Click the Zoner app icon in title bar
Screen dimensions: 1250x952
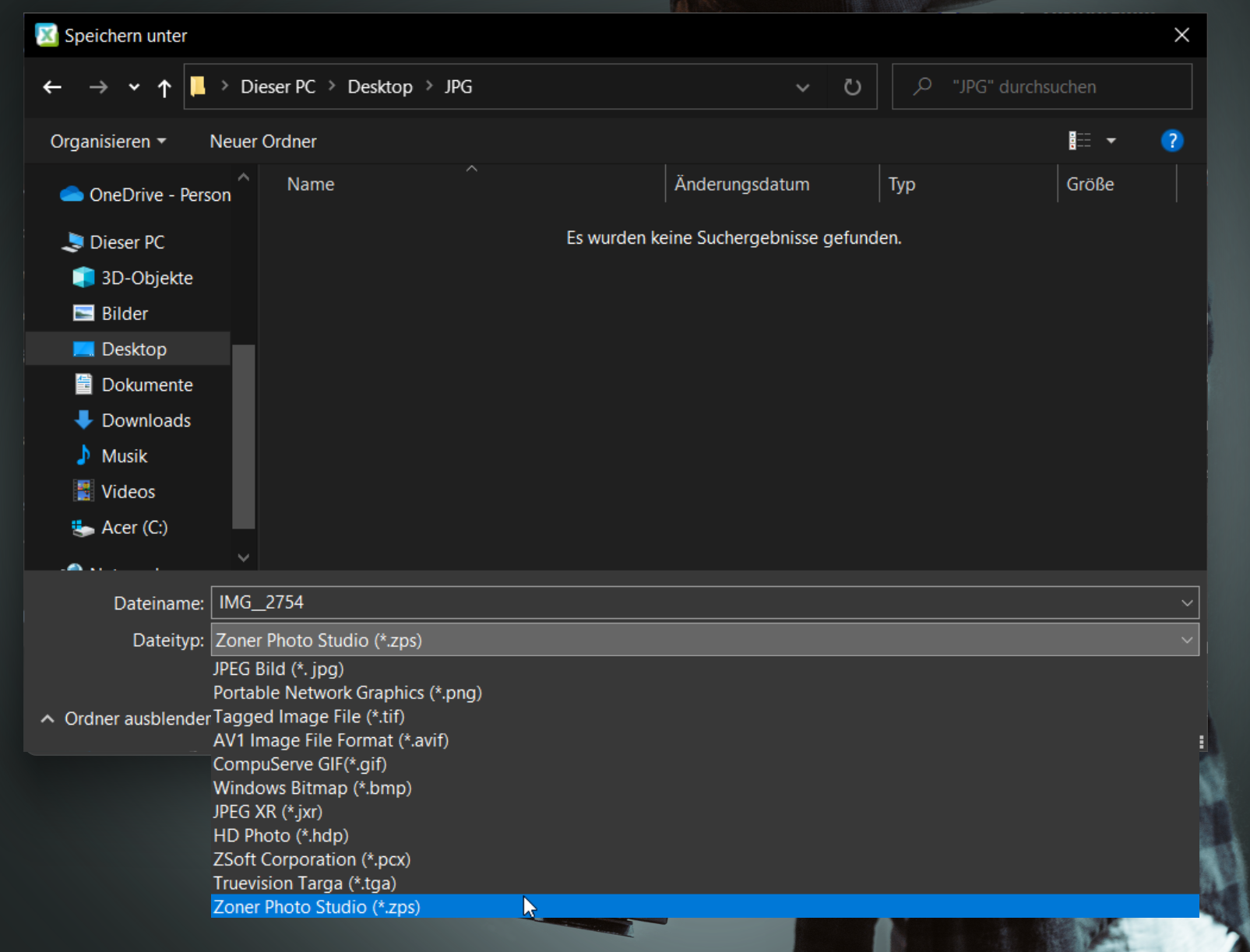[x=47, y=35]
